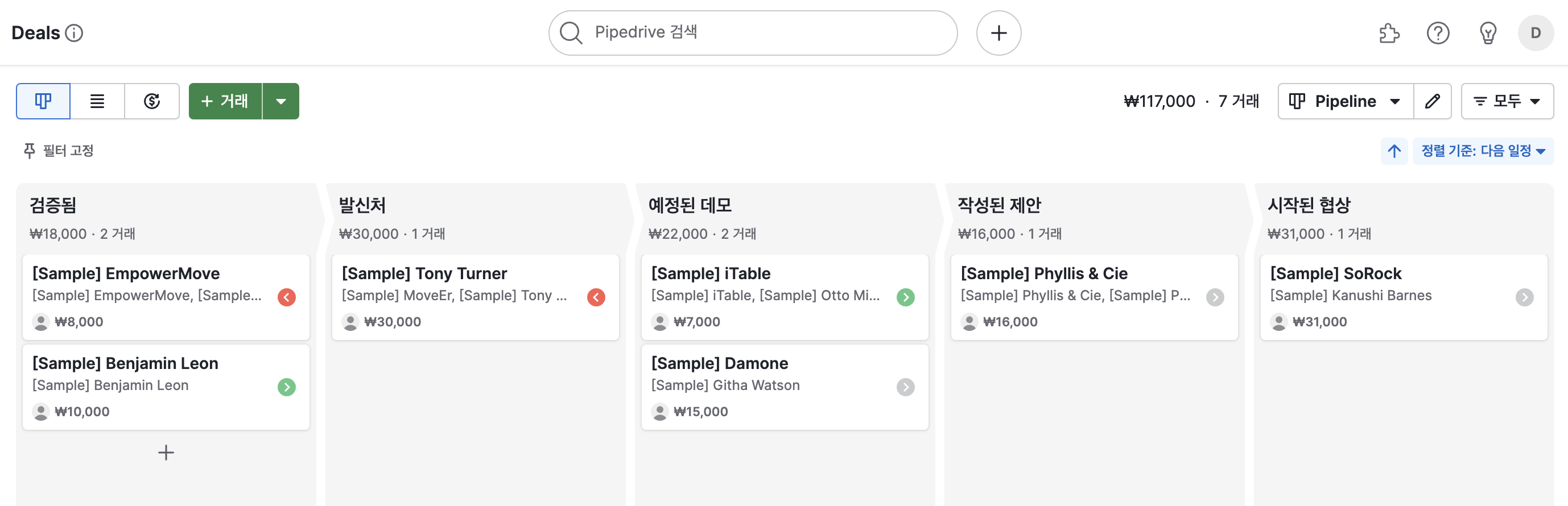1568x506 pixels.
Task: Toggle the sort direction arrow
Action: (x=1394, y=150)
